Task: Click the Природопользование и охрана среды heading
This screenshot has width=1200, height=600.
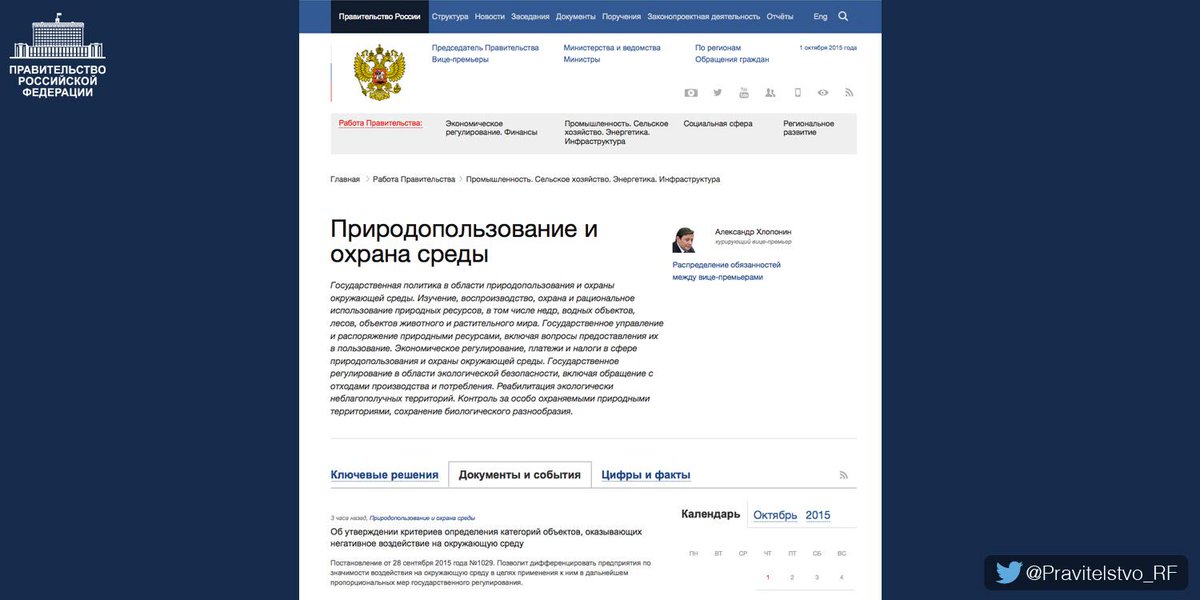Action: point(464,241)
